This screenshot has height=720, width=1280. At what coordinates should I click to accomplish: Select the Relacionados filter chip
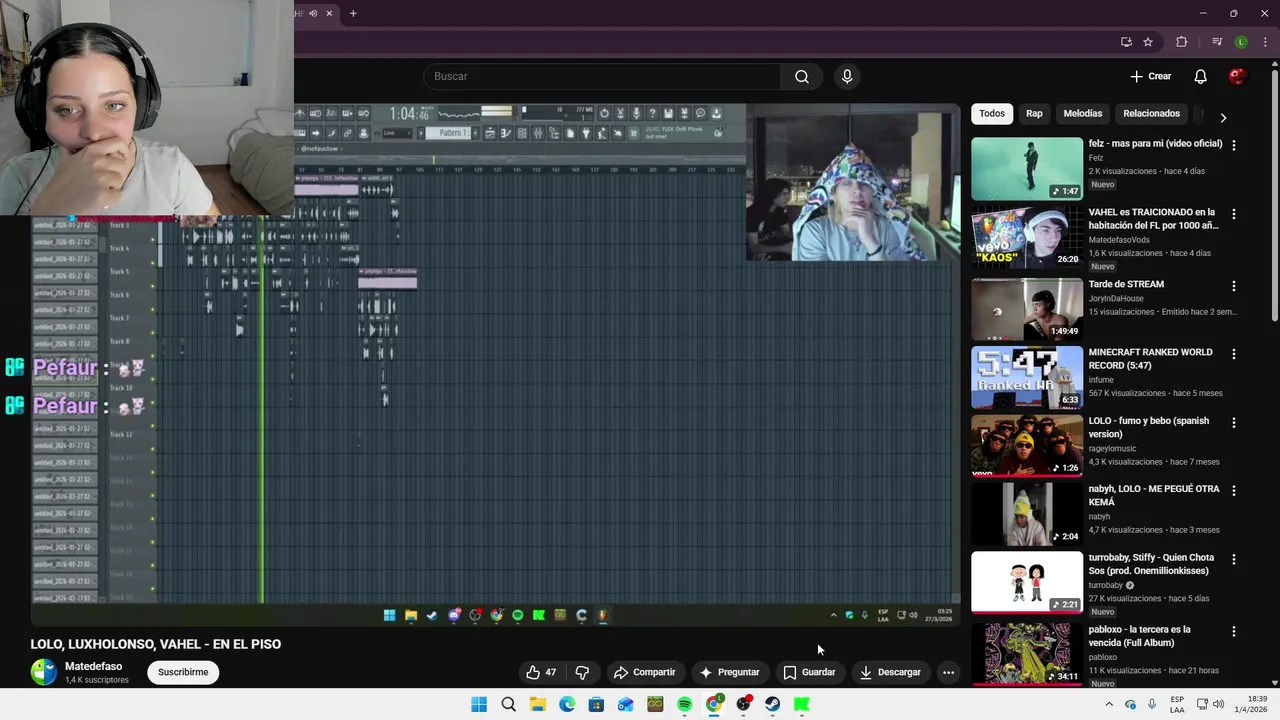point(1151,114)
